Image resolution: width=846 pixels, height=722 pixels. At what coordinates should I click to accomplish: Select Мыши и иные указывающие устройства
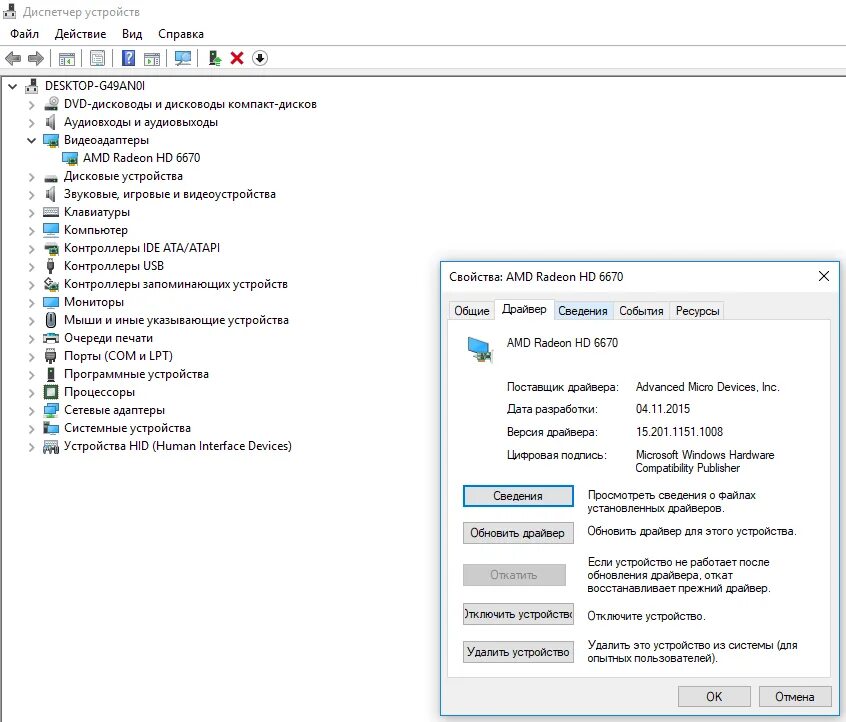coord(176,320)
